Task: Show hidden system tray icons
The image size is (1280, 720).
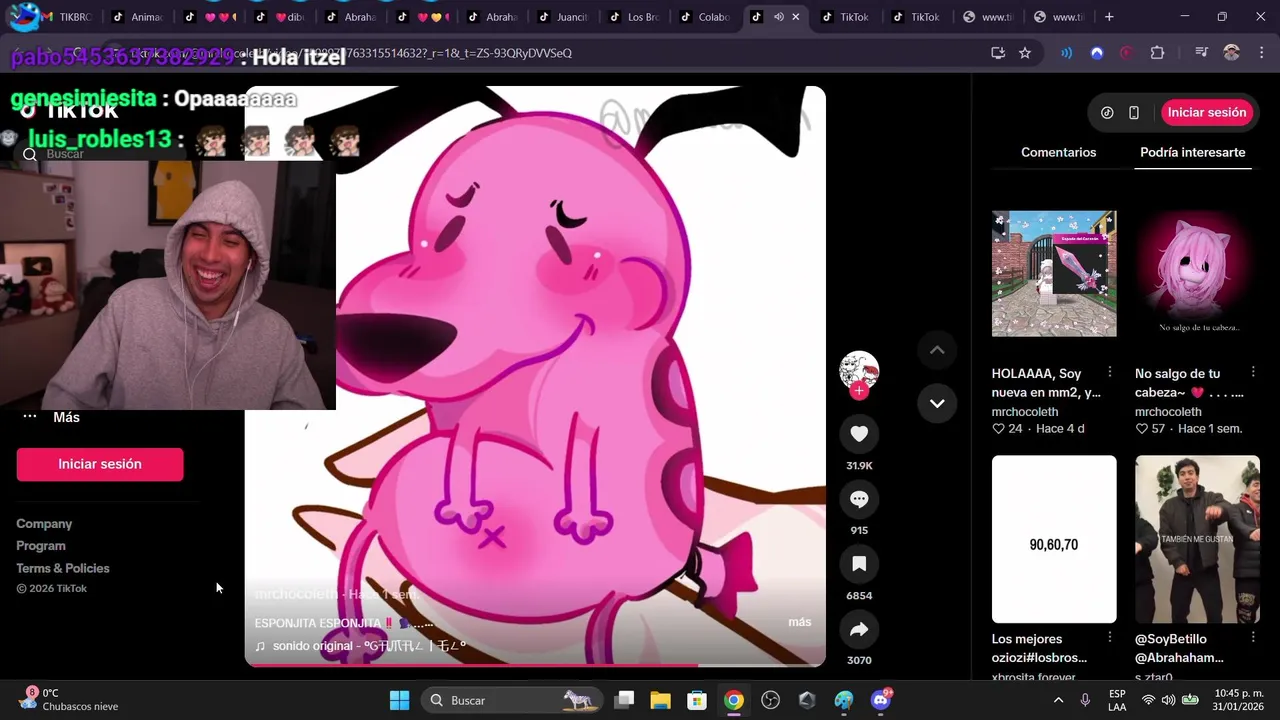Action: [1058, 700]
